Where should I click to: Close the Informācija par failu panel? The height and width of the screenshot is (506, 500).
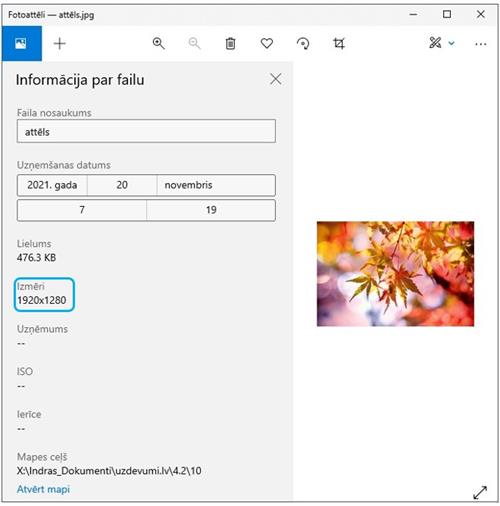tap(276, 79)
